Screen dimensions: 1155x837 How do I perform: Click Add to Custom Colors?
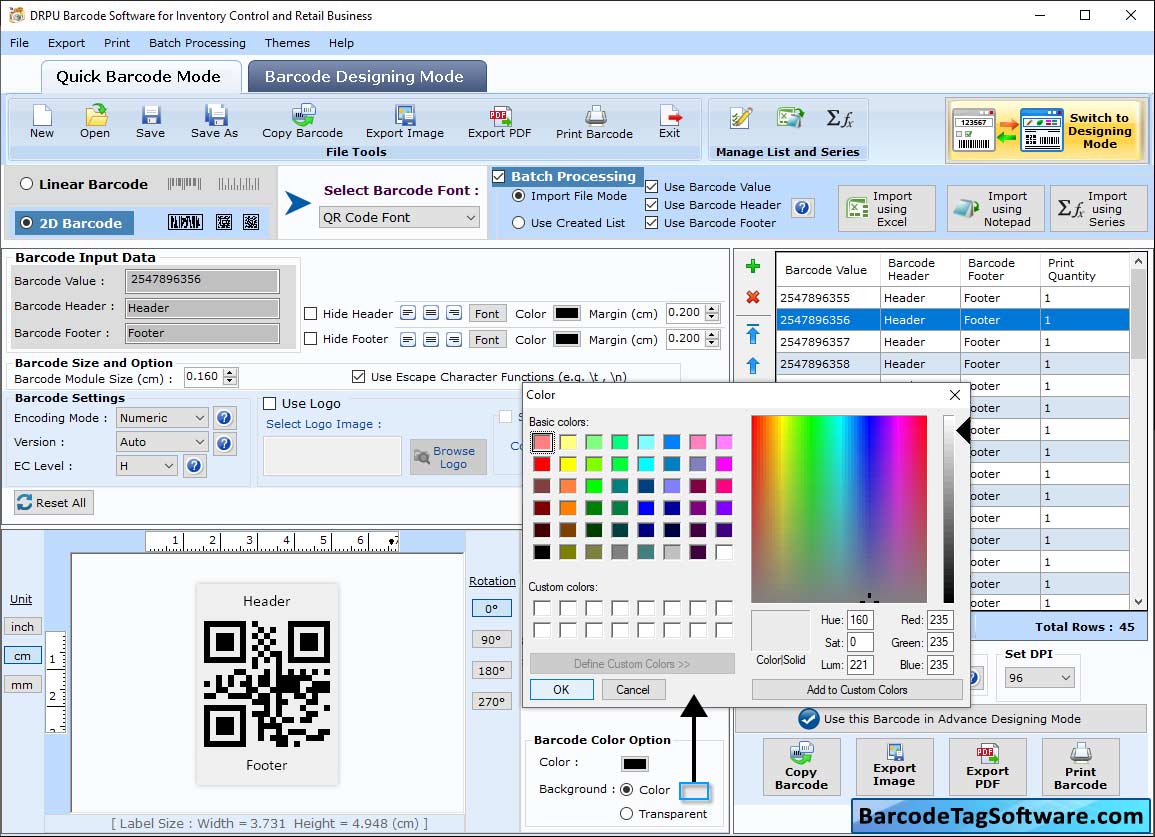coord(857,690)
